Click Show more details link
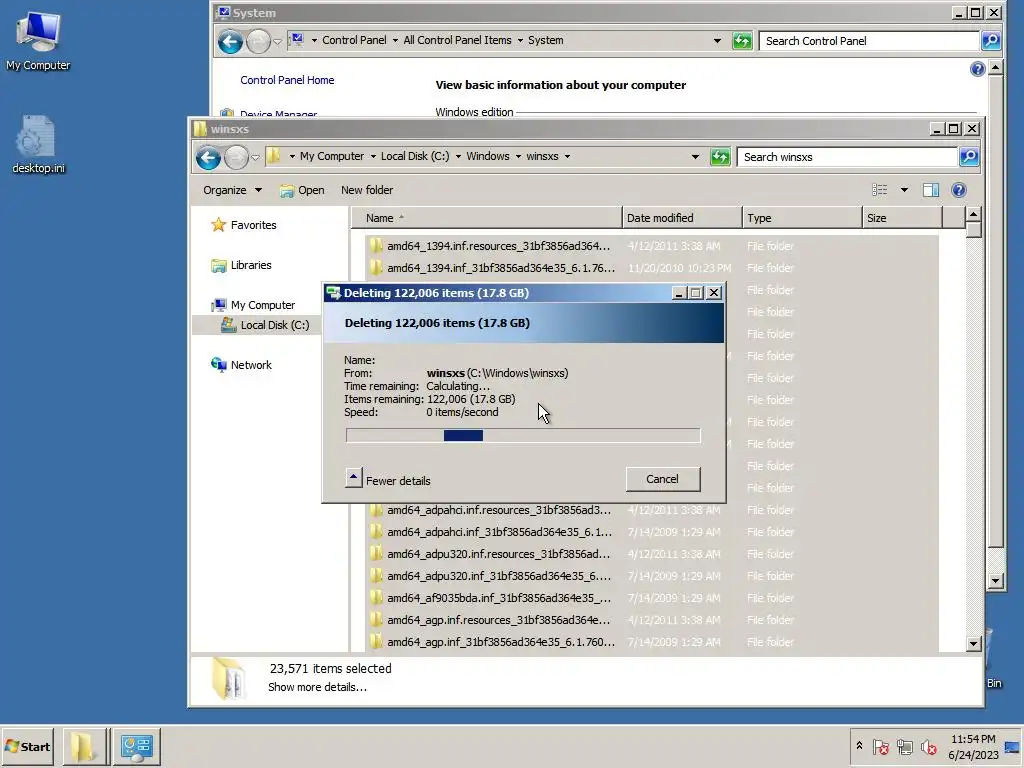The image size is (1024, 768). pos(317,687)
